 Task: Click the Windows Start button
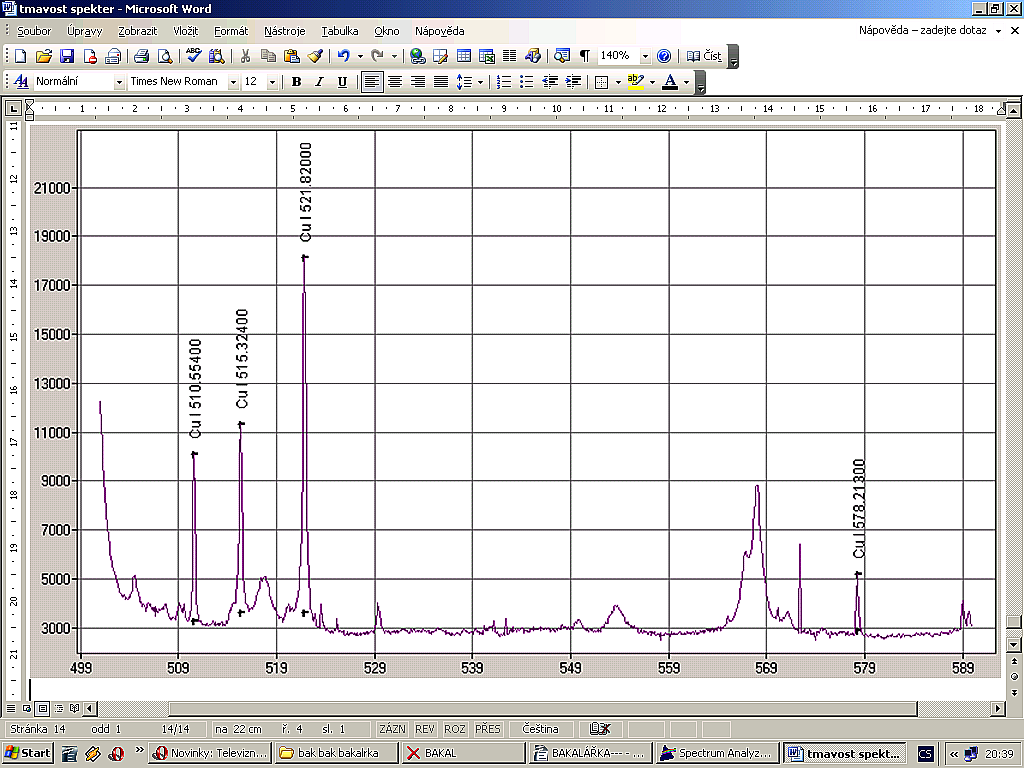(28, 753)
